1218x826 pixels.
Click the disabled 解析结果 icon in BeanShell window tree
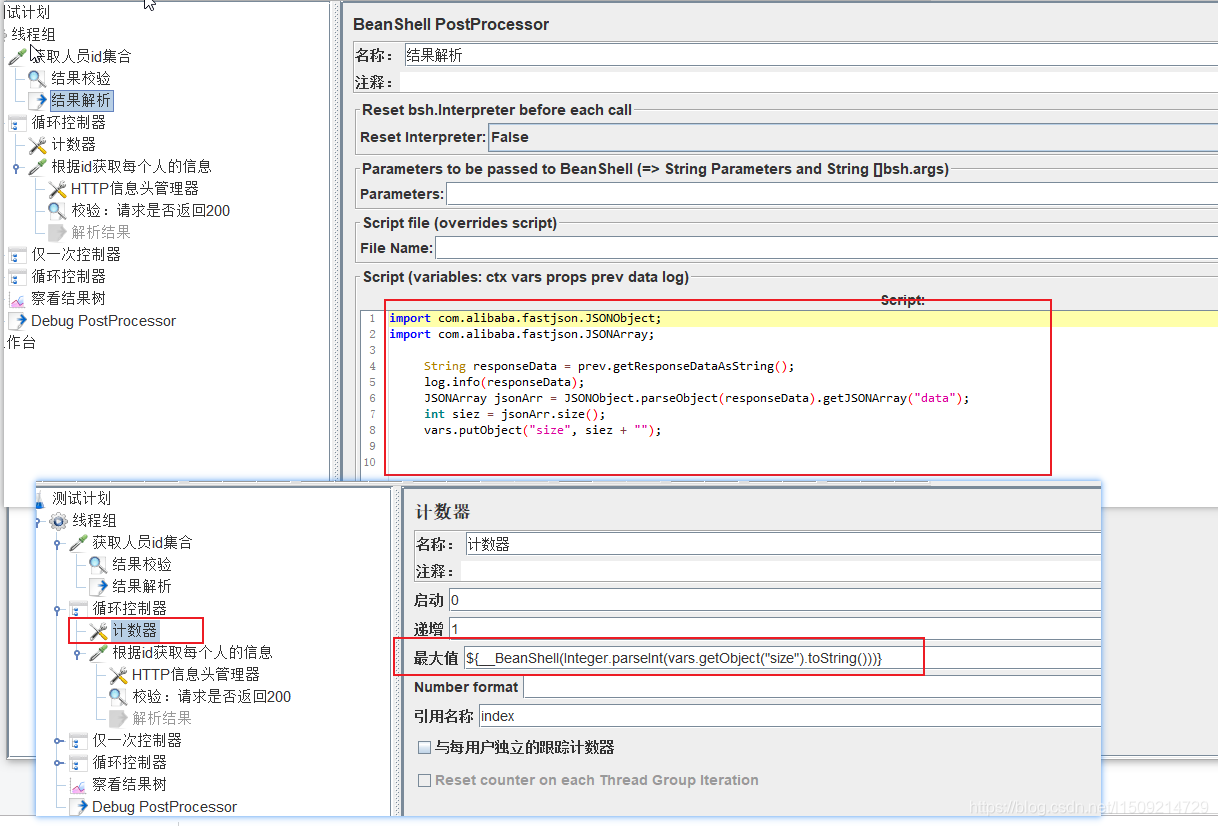(x=57, y=232)
